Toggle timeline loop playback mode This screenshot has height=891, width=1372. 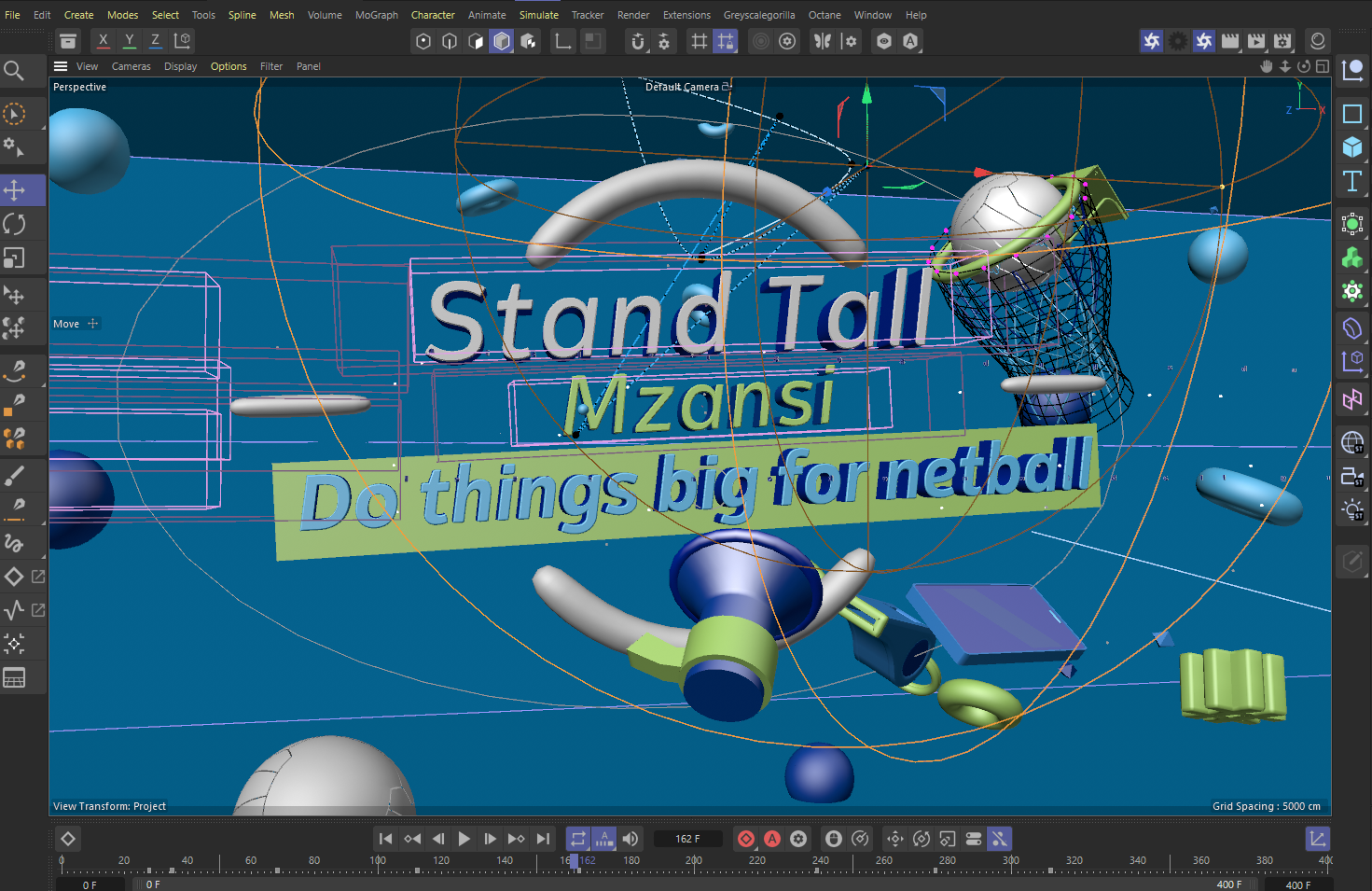coord(578,839)
